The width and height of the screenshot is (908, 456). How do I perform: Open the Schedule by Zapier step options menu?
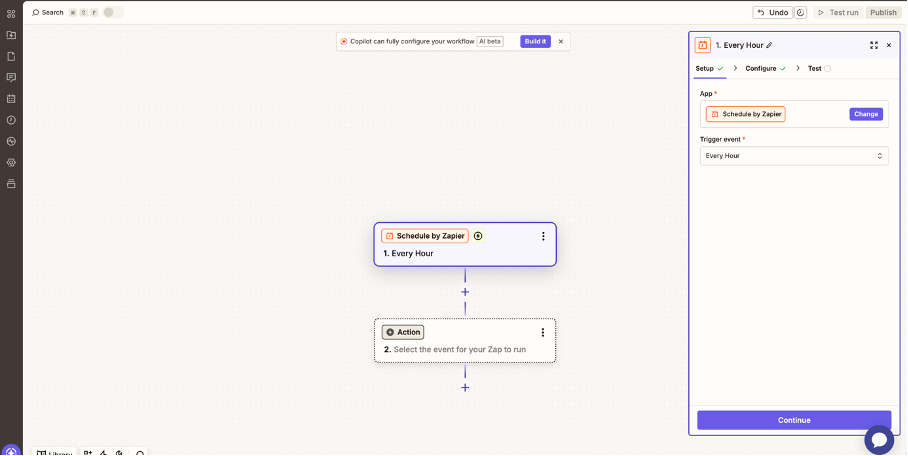[x=543, y=236]
